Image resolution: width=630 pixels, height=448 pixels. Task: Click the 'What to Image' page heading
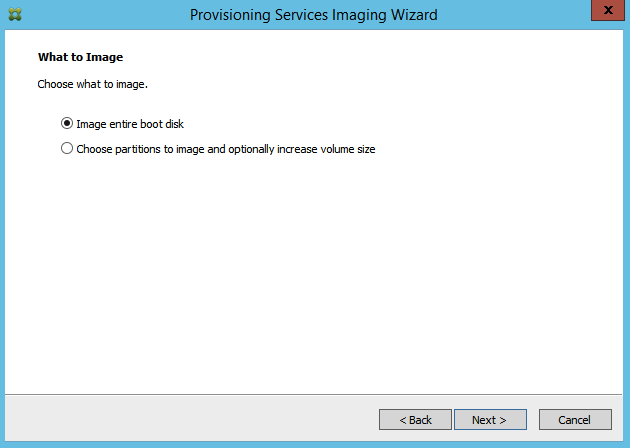[80, 57]
